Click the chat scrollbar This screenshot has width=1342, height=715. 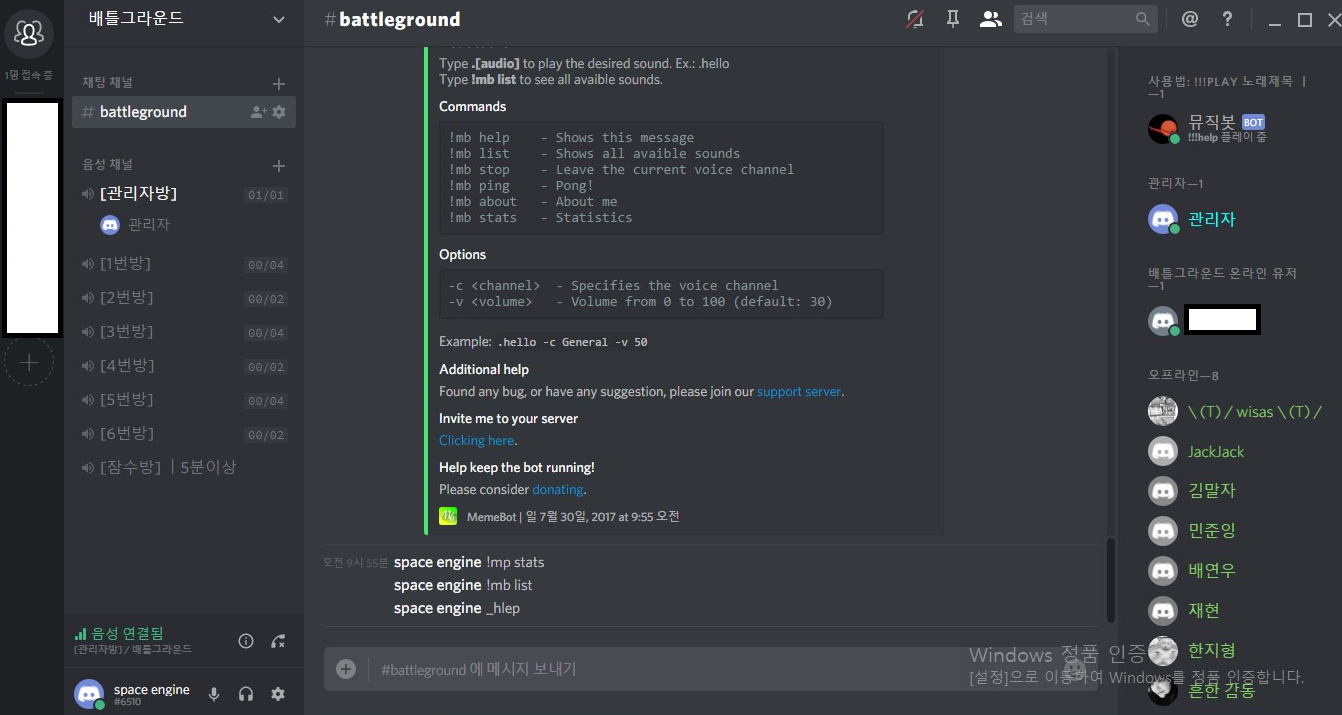(1111, 581)
